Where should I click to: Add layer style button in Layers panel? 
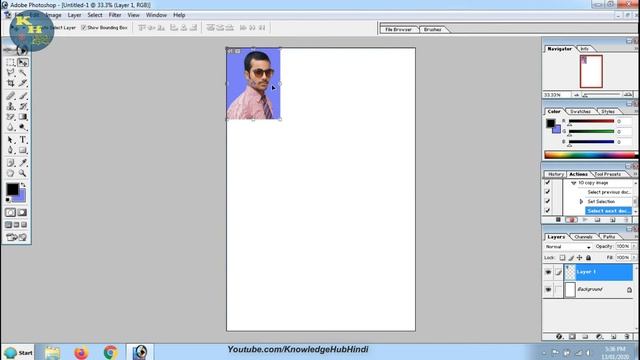pyautogui.click(x=559, y=337)
